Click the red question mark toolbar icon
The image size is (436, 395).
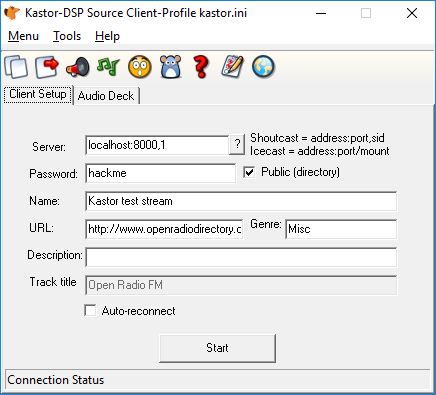(201, 67)
